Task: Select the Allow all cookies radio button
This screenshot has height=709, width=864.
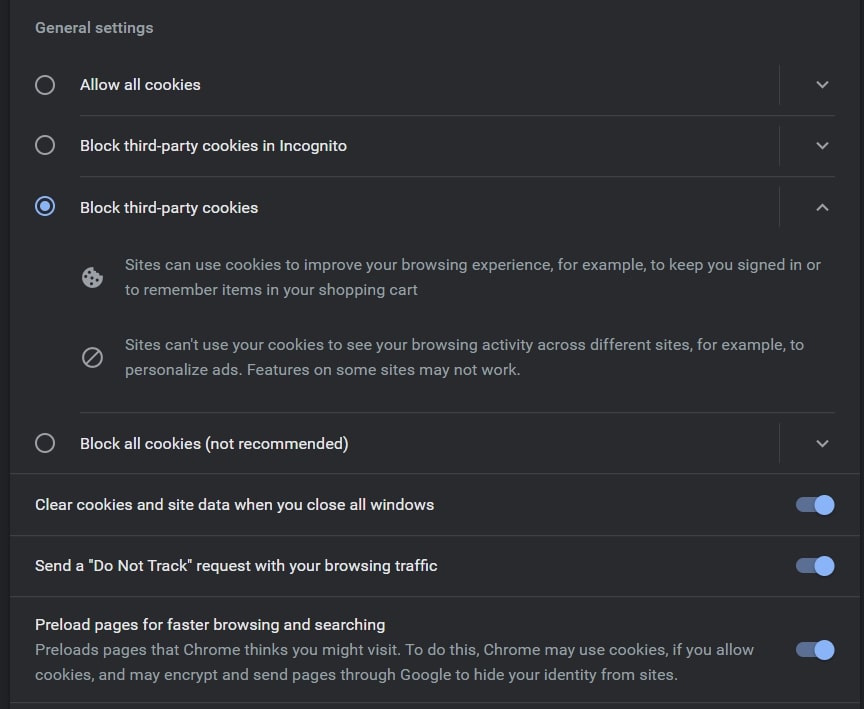Action: [45, 85]
